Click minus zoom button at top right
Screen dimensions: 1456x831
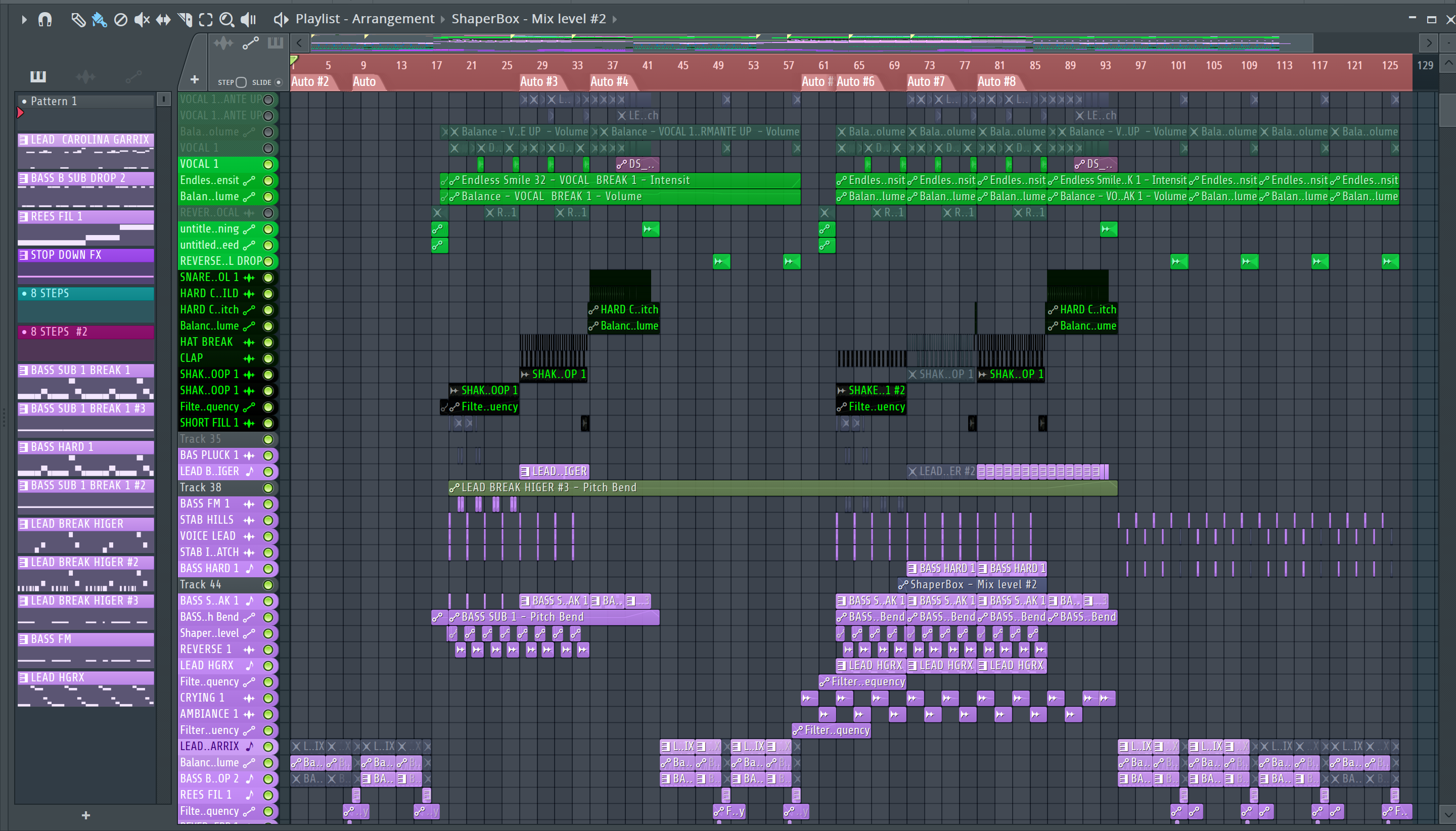1448,43
